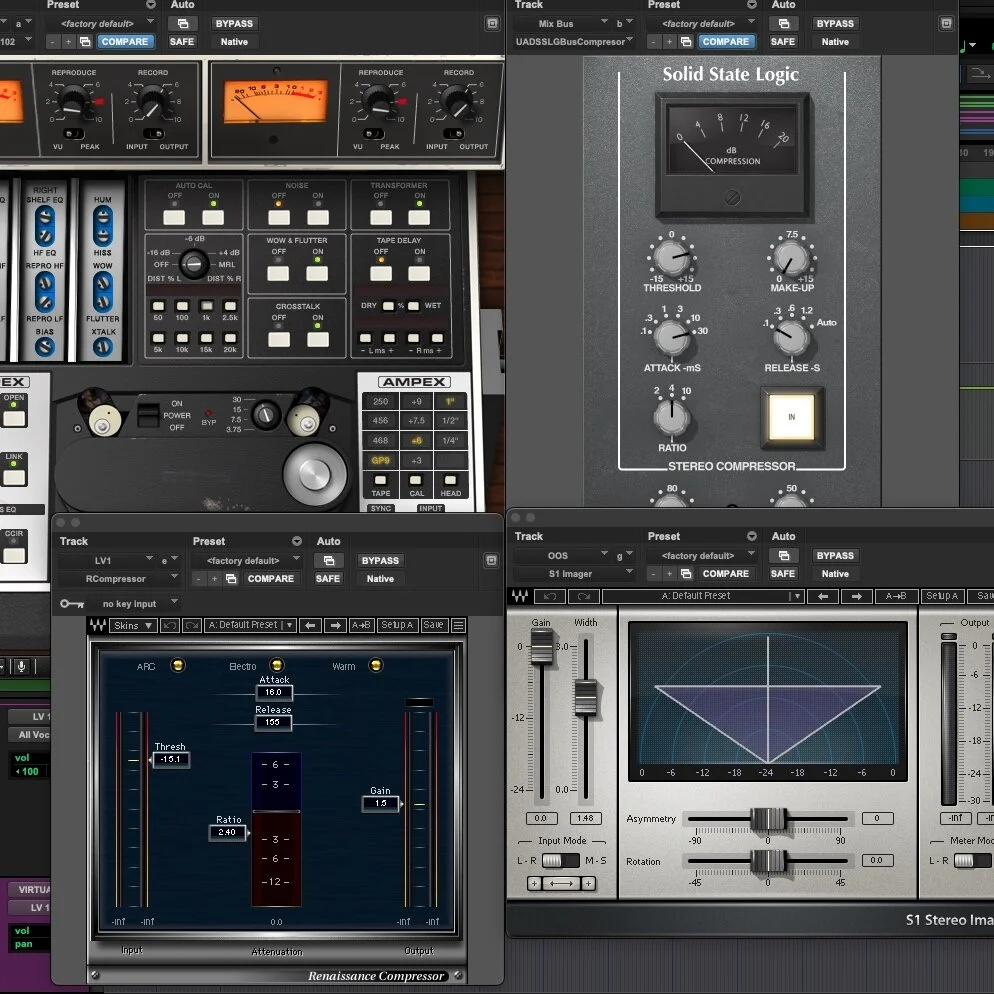
Task: Open the RCompressor plugin selector dropdown
Action: pos(119,578)
